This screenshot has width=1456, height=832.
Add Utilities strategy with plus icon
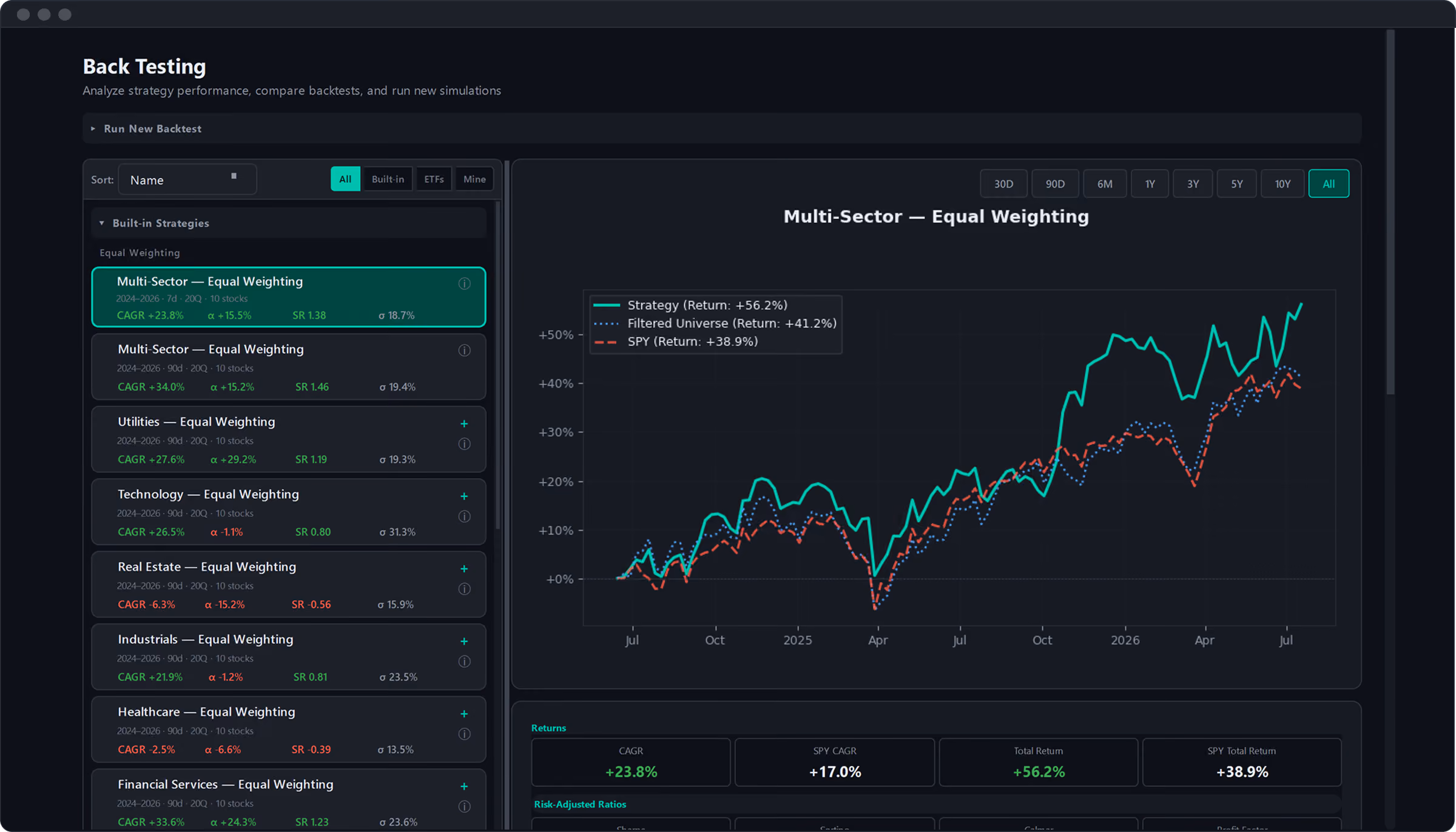tap(464, 424)
